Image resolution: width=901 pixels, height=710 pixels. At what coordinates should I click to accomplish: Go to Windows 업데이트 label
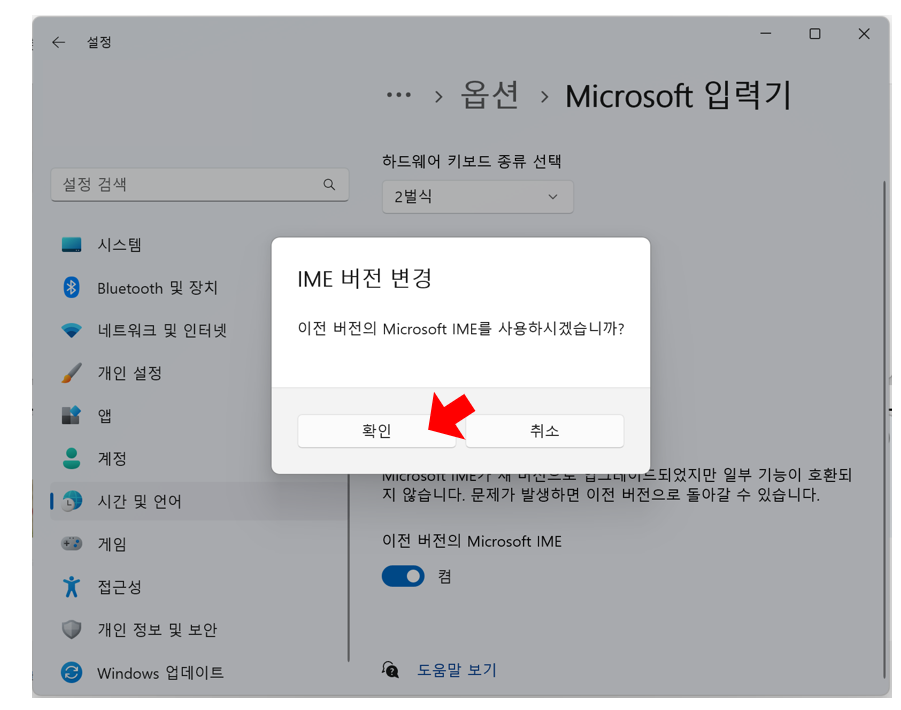pyautogui.click(x=160, y=673)
